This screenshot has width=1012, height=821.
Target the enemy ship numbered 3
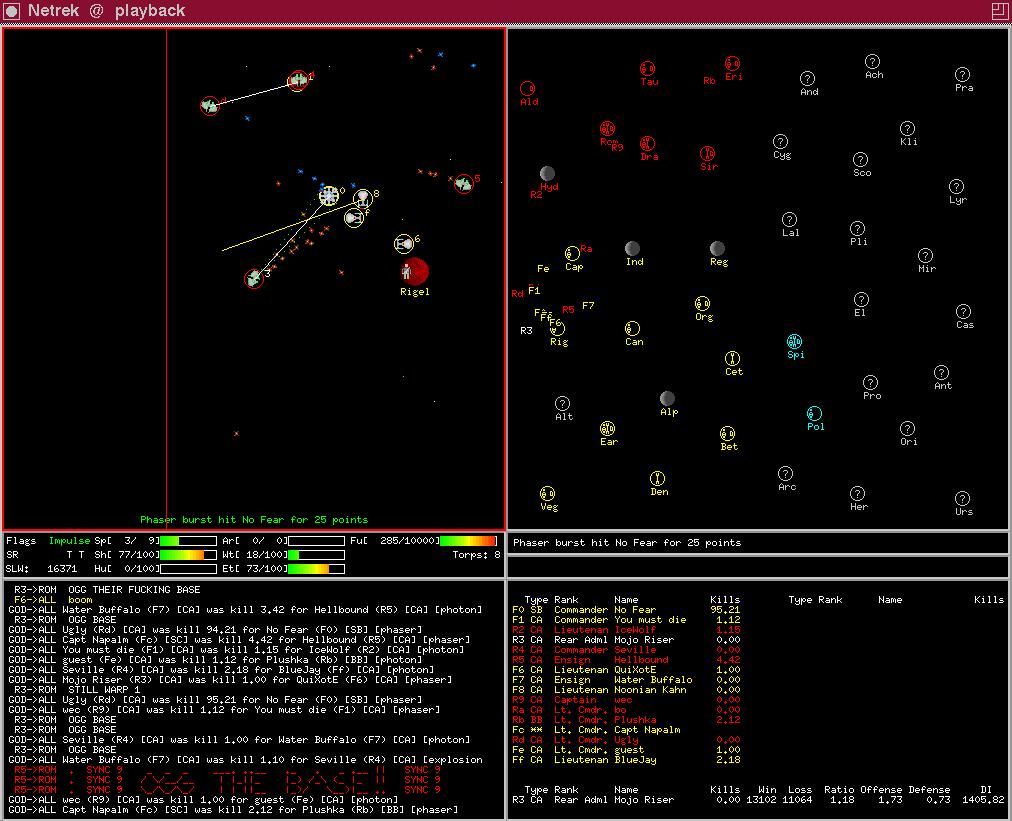pos(254,278)
